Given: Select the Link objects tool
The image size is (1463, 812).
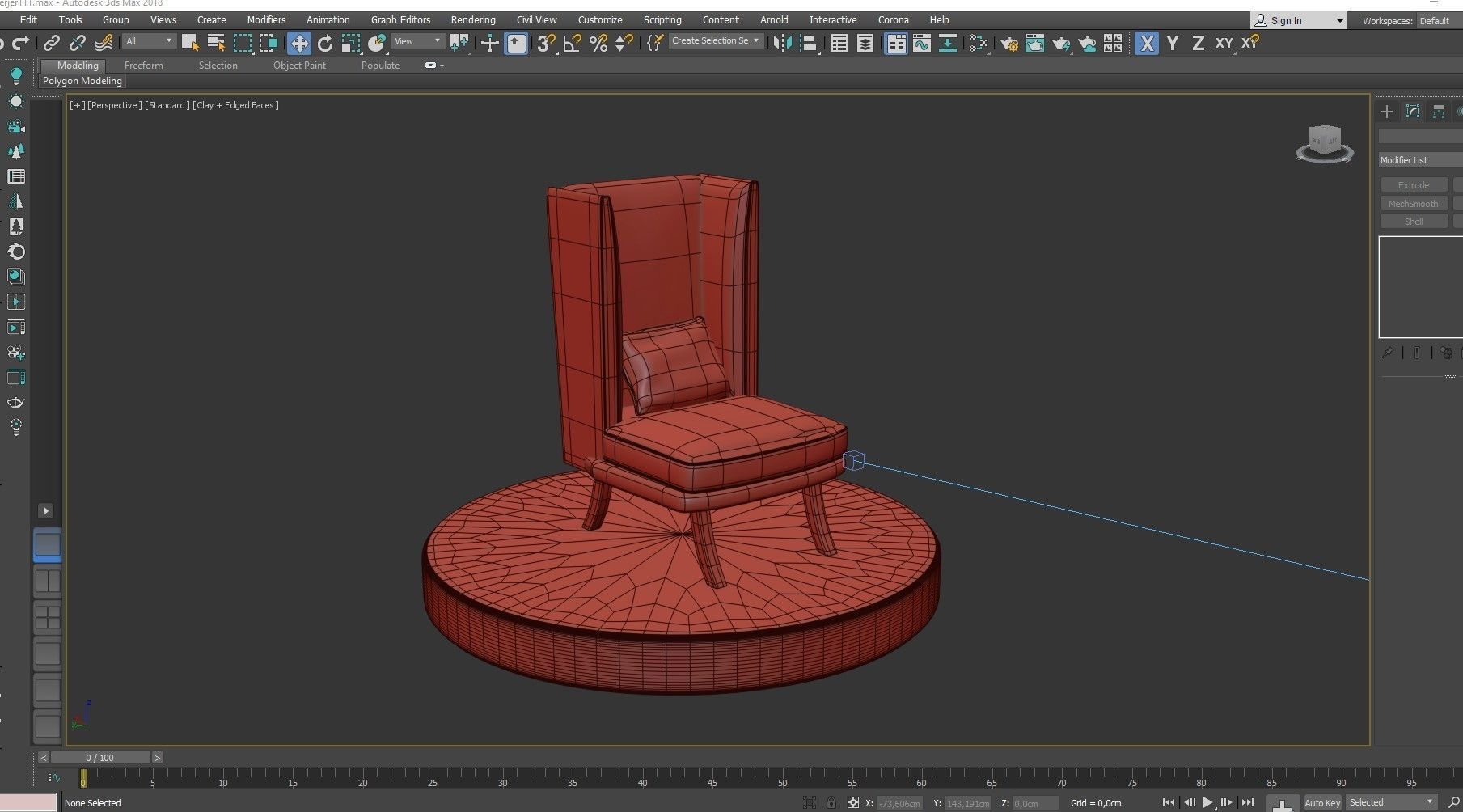Looking at the screenshot, I should coord(52,43).
